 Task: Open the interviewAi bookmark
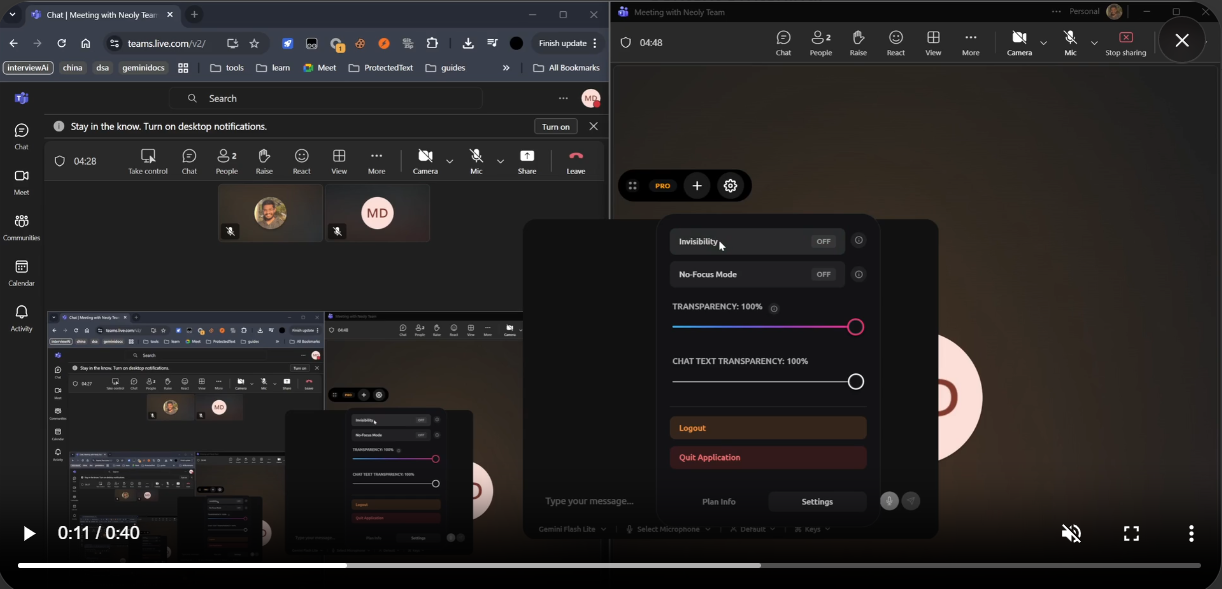[x=28, y=68]
